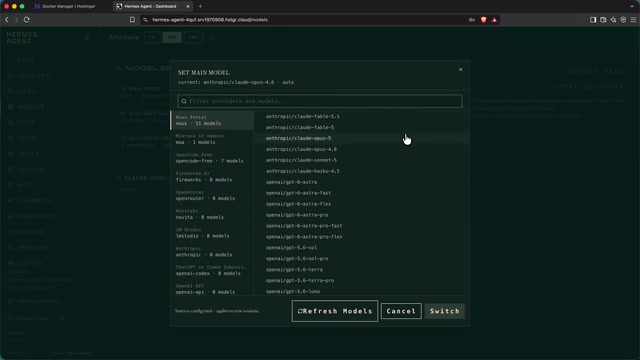Reload the current page
The height and width of the screenshot is (360, 640).
(x=27, y=20)
